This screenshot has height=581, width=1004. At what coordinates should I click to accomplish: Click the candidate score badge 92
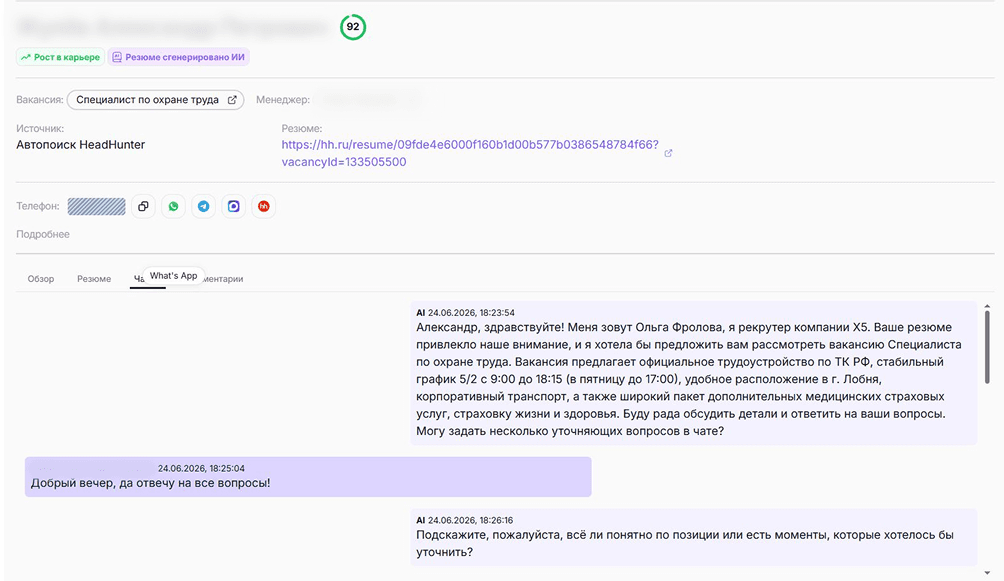353,27
